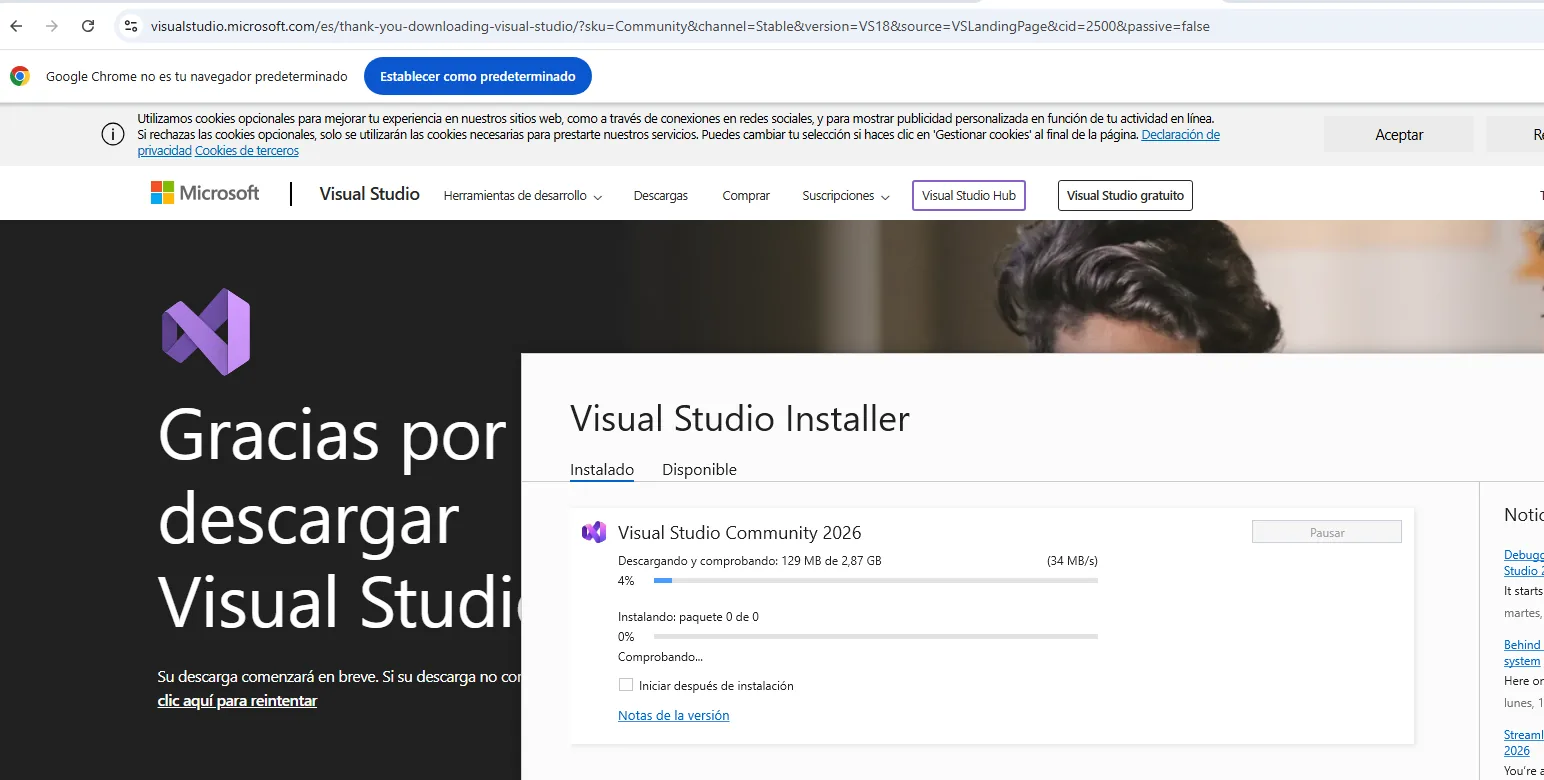1544x780 pixels.
Task: Click the Google Chrome logo in the default-browser bar
Action: tap(20, 76)
